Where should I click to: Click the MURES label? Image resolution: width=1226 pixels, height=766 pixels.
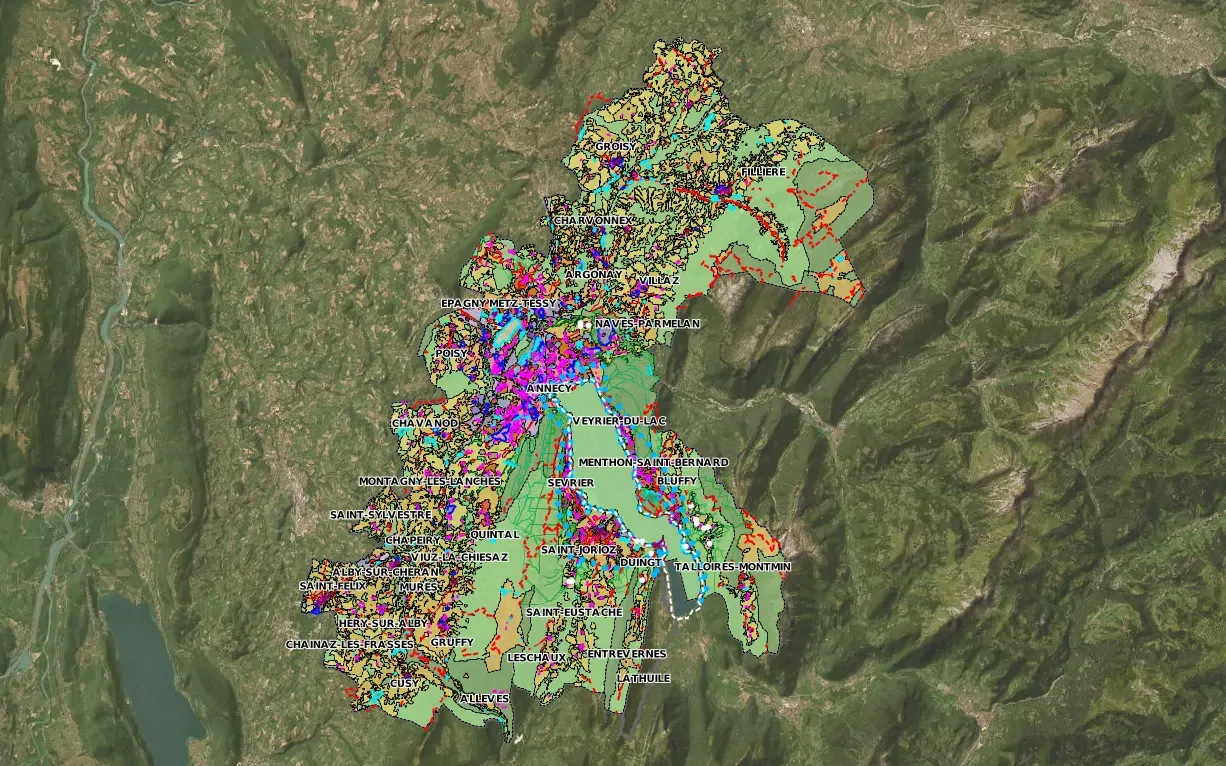[419, 587]
